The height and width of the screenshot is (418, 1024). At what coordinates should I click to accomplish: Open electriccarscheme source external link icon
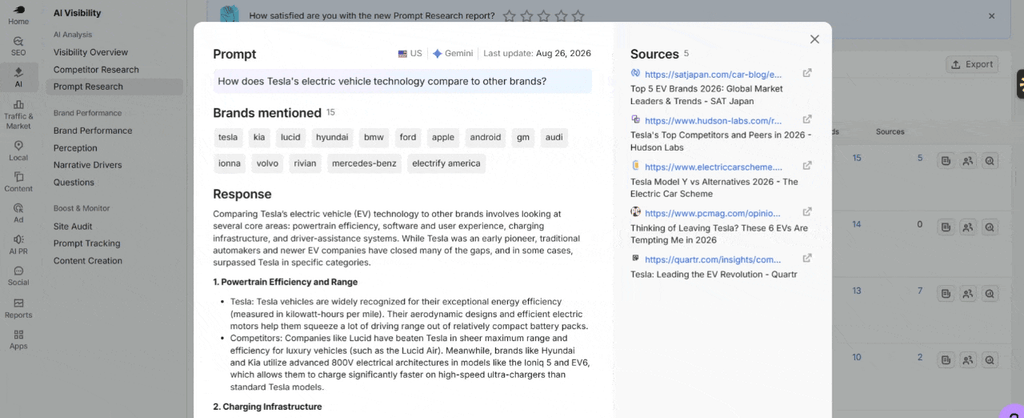pos(807,166)
